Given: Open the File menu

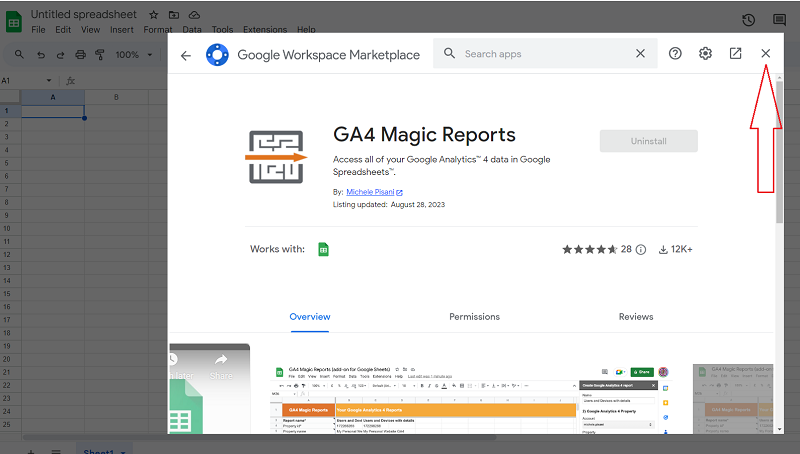Looking at the screenshot, I should (x=38, y=30).
